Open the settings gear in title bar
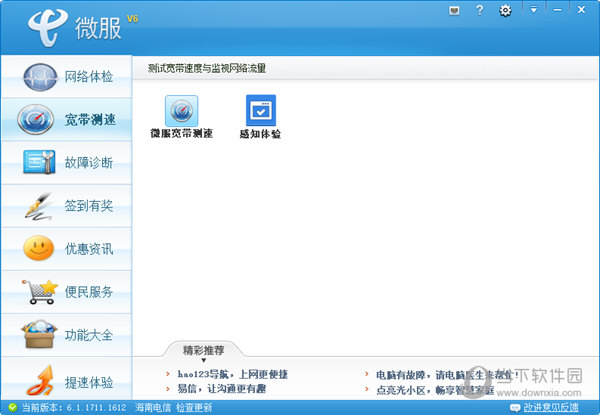Image resolution: width=600 pixels, height=415 pixels. click(505, 10)
